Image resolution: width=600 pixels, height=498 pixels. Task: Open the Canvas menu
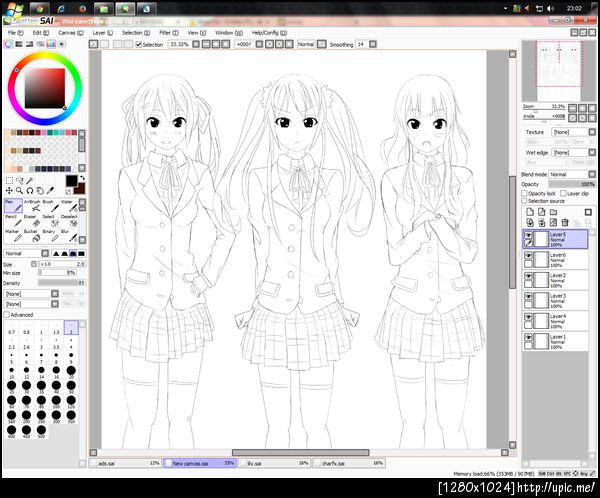tap(70, 33)
